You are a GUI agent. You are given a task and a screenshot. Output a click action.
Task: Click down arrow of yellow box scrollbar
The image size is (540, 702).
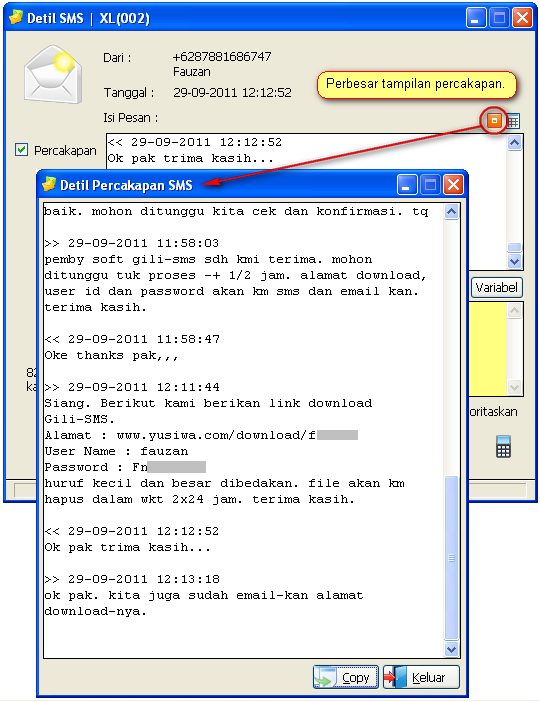pos(514,386)
